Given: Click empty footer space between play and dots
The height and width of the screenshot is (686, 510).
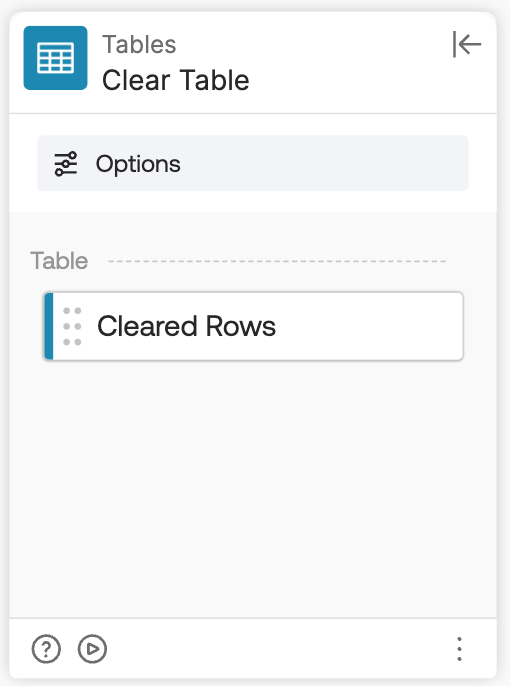Looking at the screenshot, I should [x=280, y=649].
